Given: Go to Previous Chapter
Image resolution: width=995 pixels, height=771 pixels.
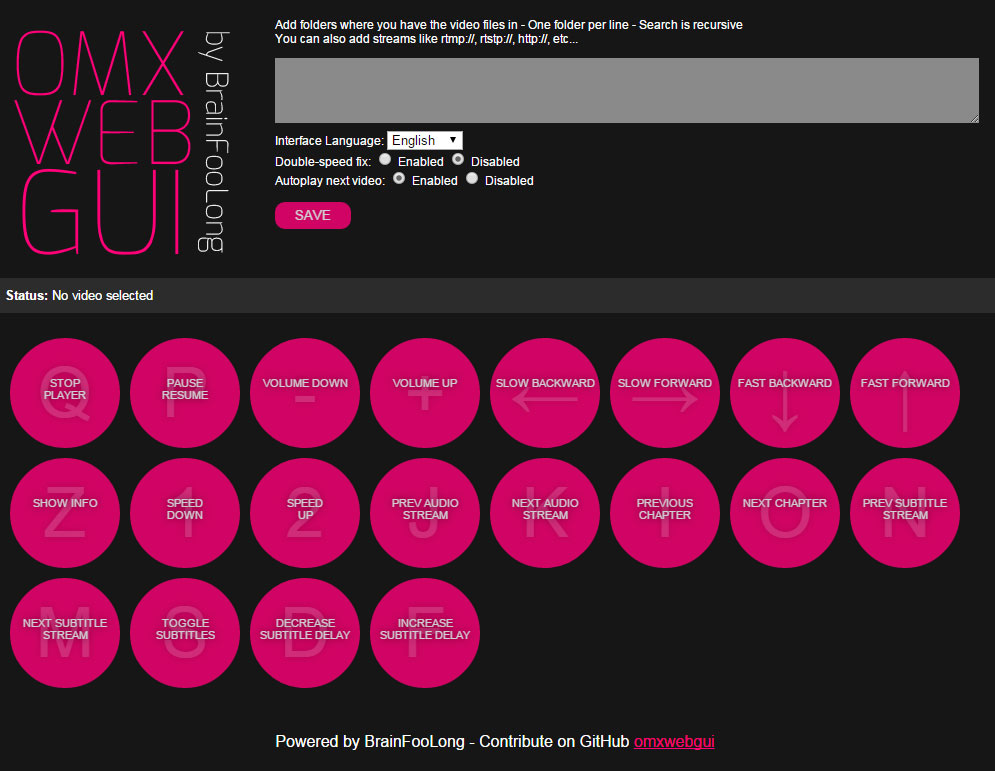Looking at the screenshot, I should click(664, 513).
